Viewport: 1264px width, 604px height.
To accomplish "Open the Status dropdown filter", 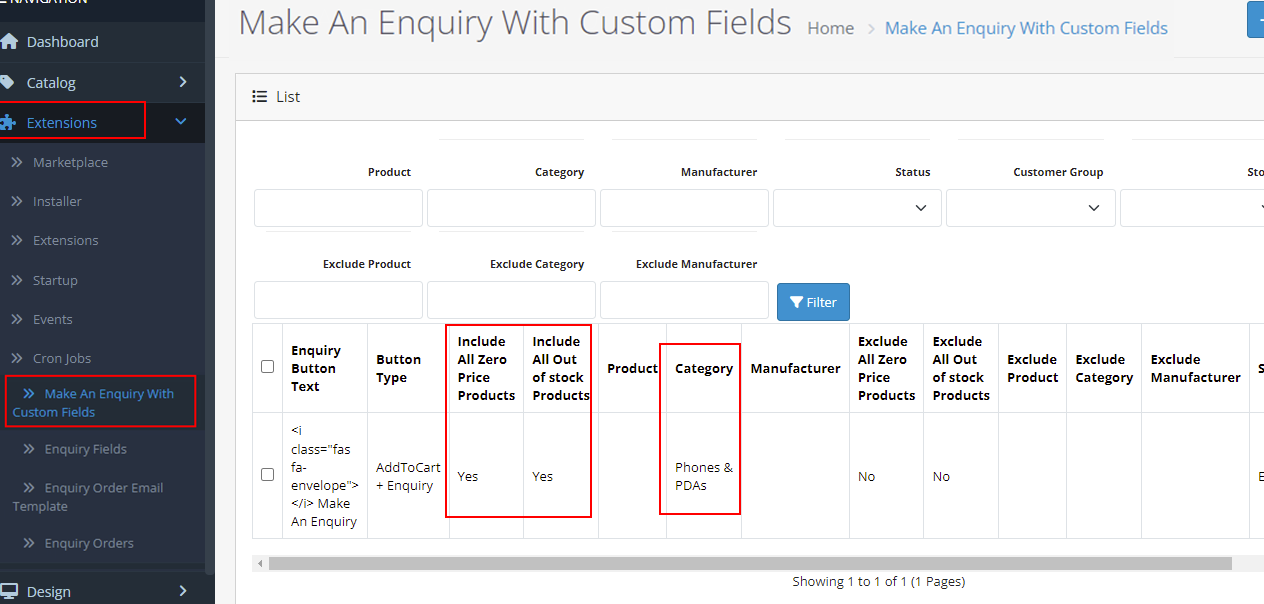I will [x=857, y=207].
